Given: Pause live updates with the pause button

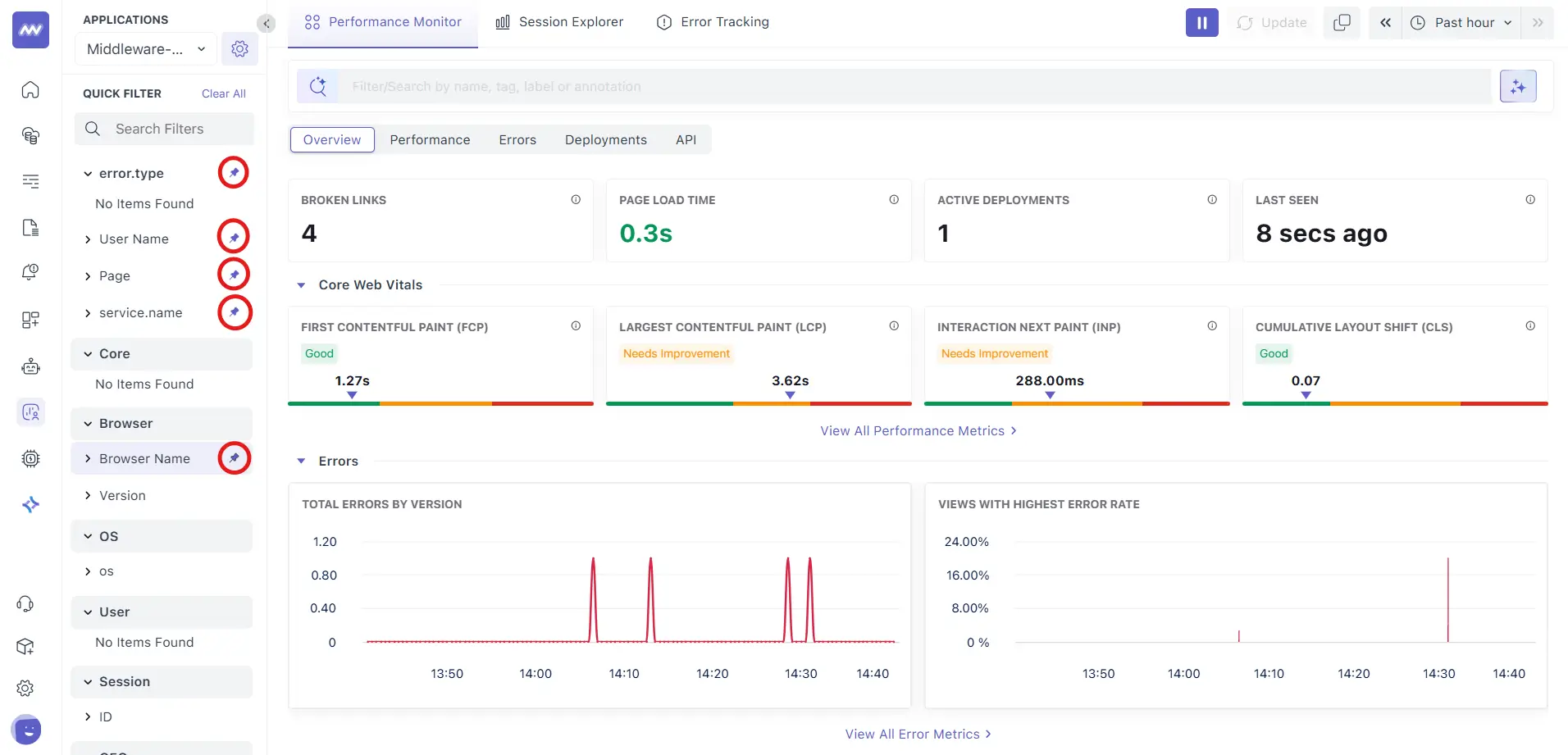Looking at the screenshot, I should point(1201,22).
